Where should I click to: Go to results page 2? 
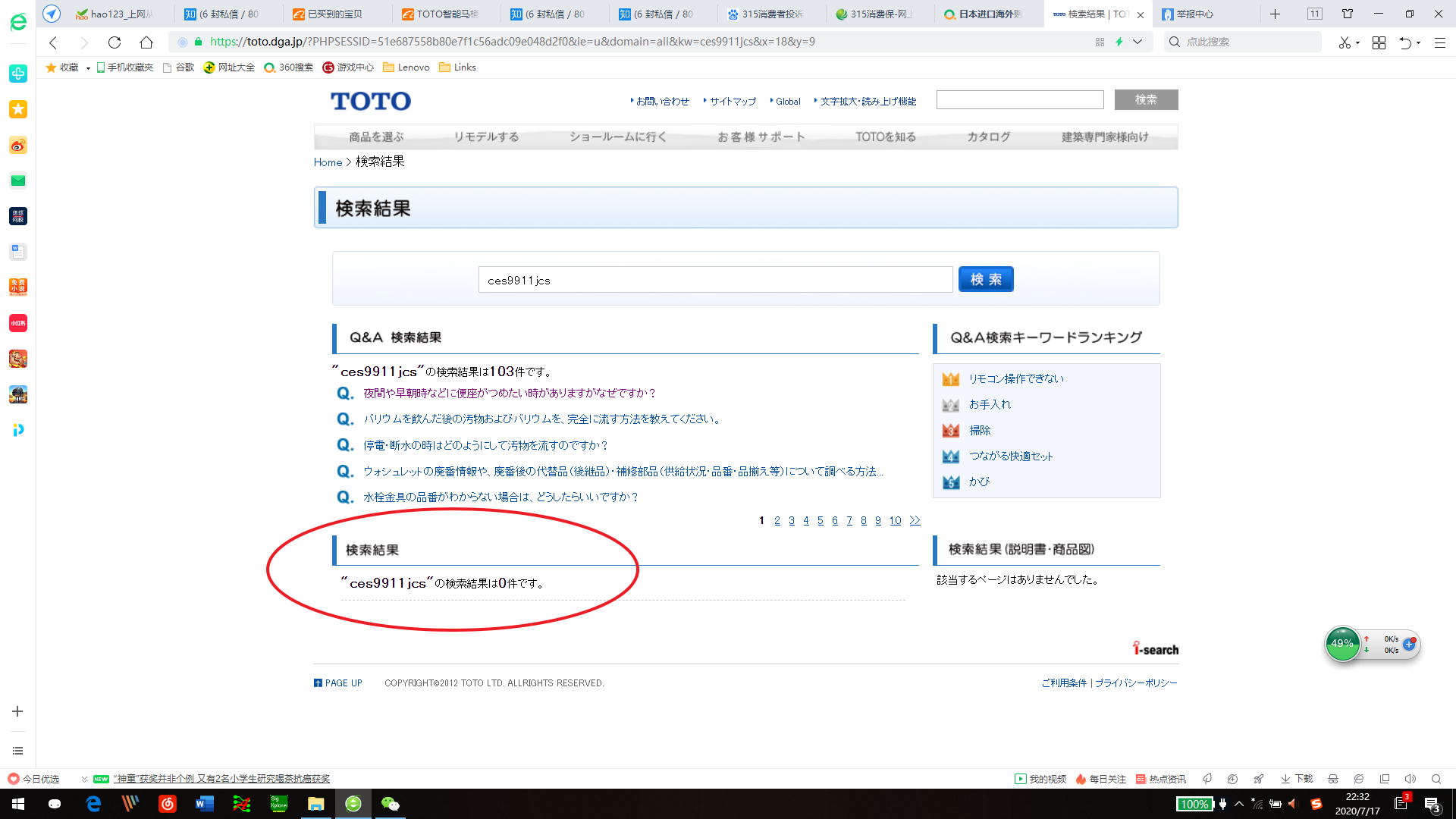tap(777, 521)
